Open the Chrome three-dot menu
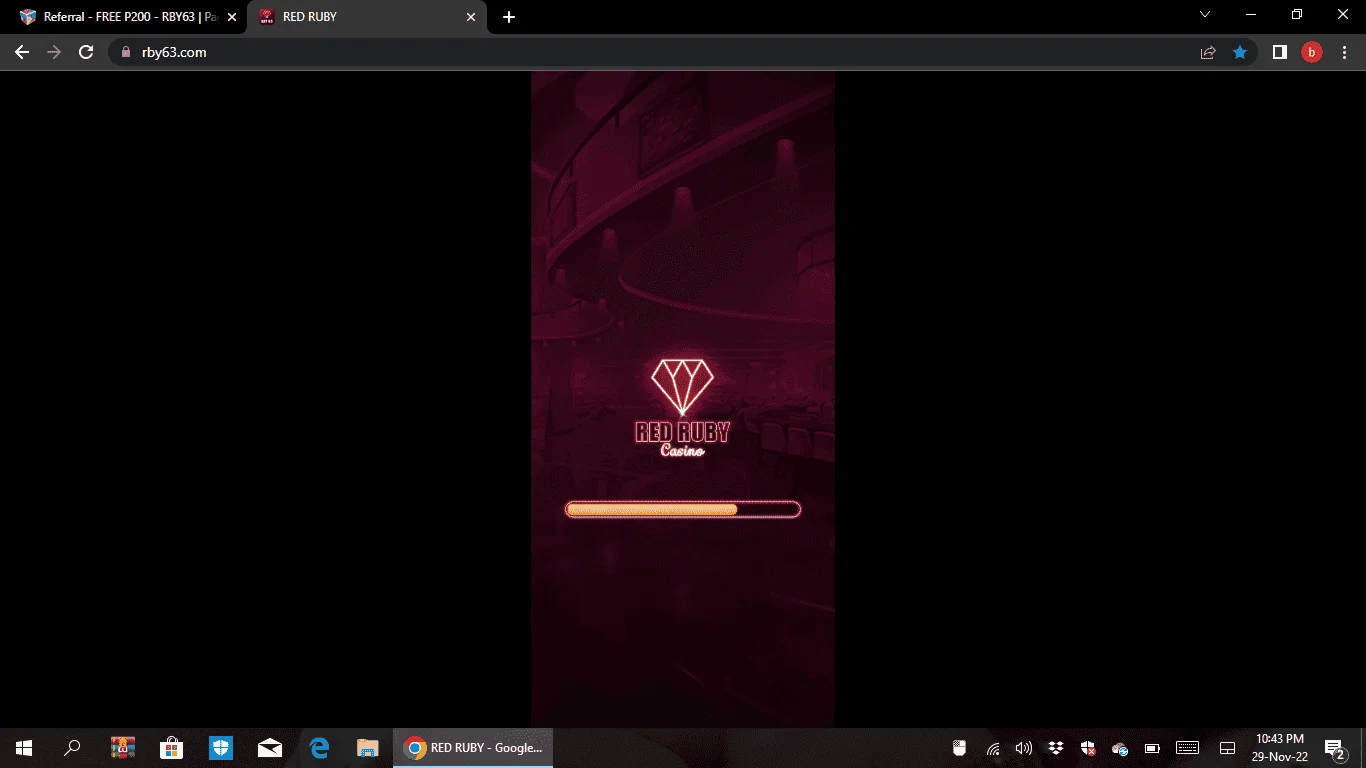 coord(1344,52)
